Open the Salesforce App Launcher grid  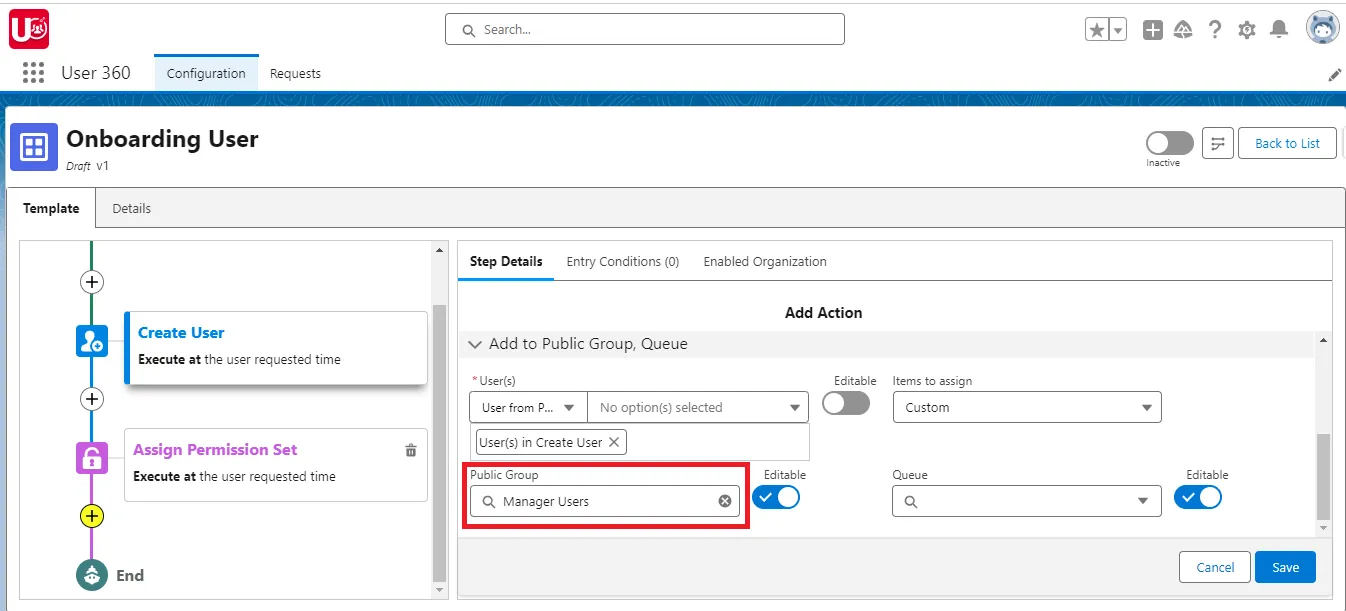pos(33,72)
